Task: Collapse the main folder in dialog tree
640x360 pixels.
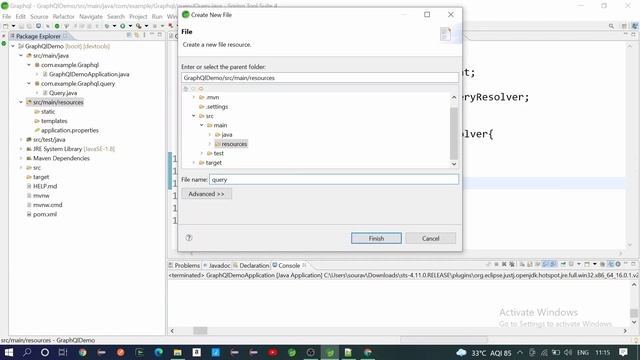Action: click(202, 125)
